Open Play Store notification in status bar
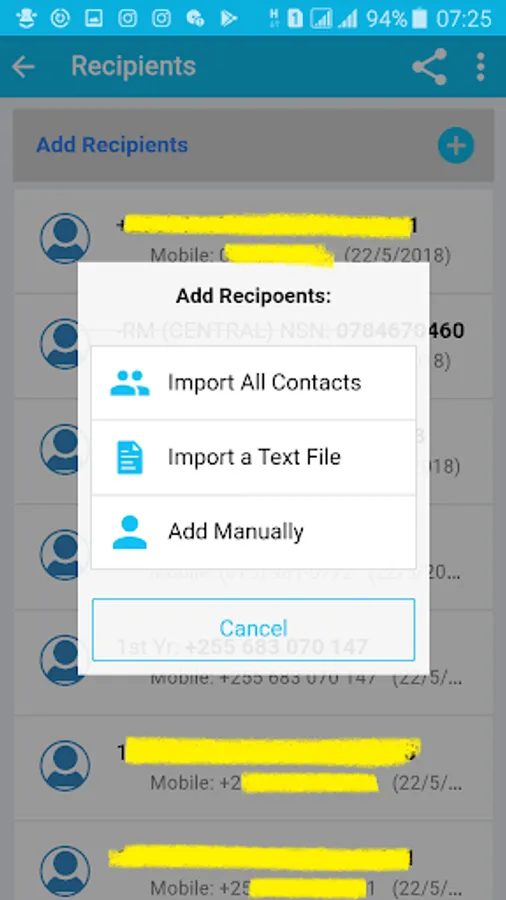Viewport: 506px width, 900px height. pyautogui.click(x=229, y=18)
